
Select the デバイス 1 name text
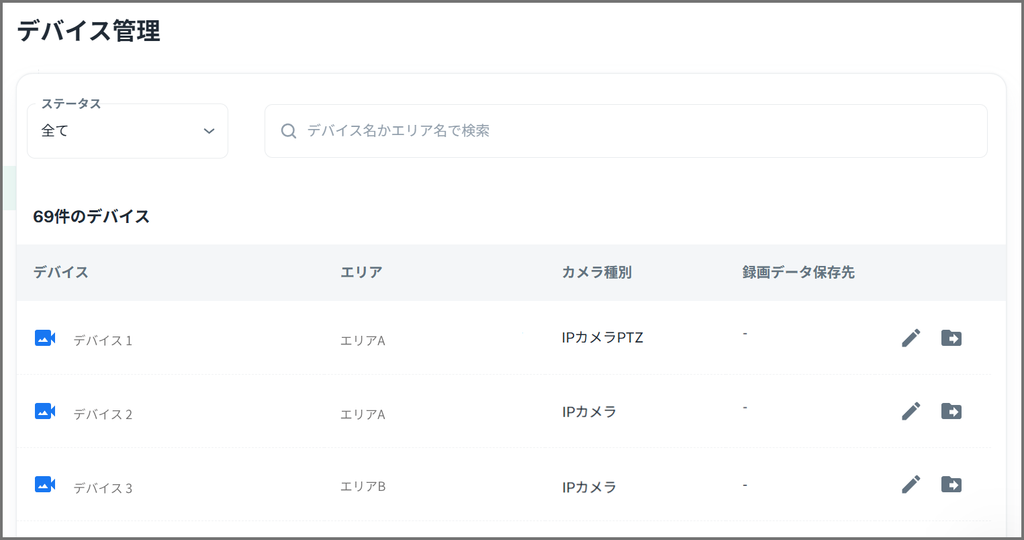tap(103, 340)
